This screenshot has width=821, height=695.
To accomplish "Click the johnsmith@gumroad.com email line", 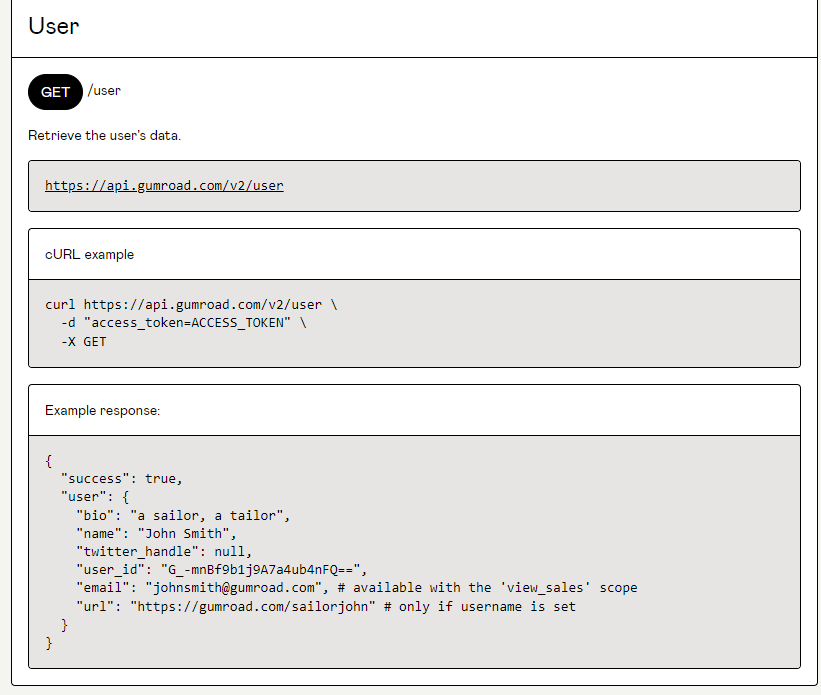I will [357, 588].
